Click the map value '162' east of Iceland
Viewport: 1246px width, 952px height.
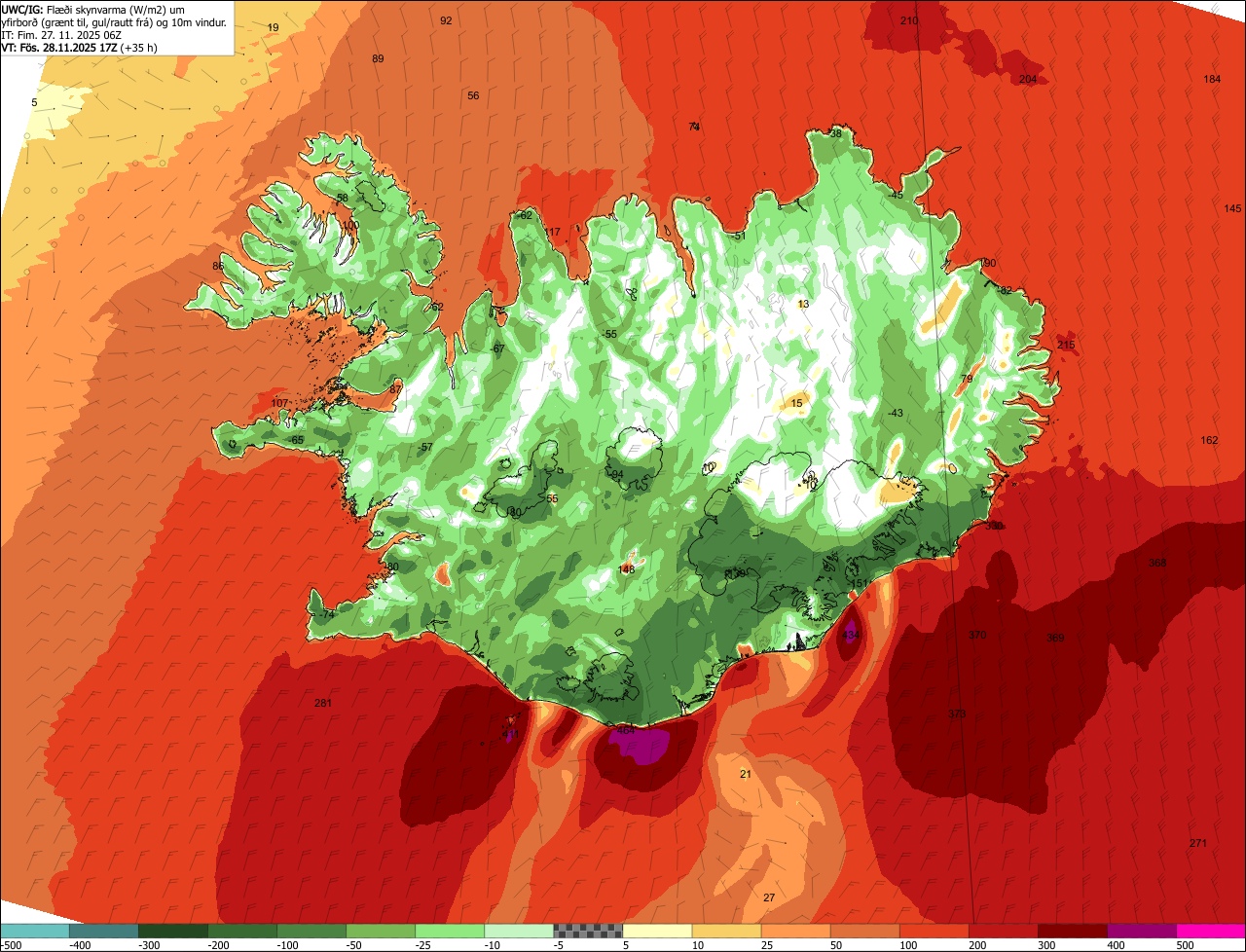coord(1209,440)
